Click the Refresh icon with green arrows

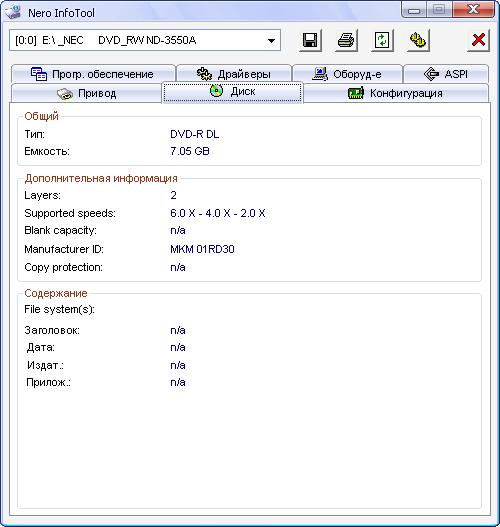[382, 40]
